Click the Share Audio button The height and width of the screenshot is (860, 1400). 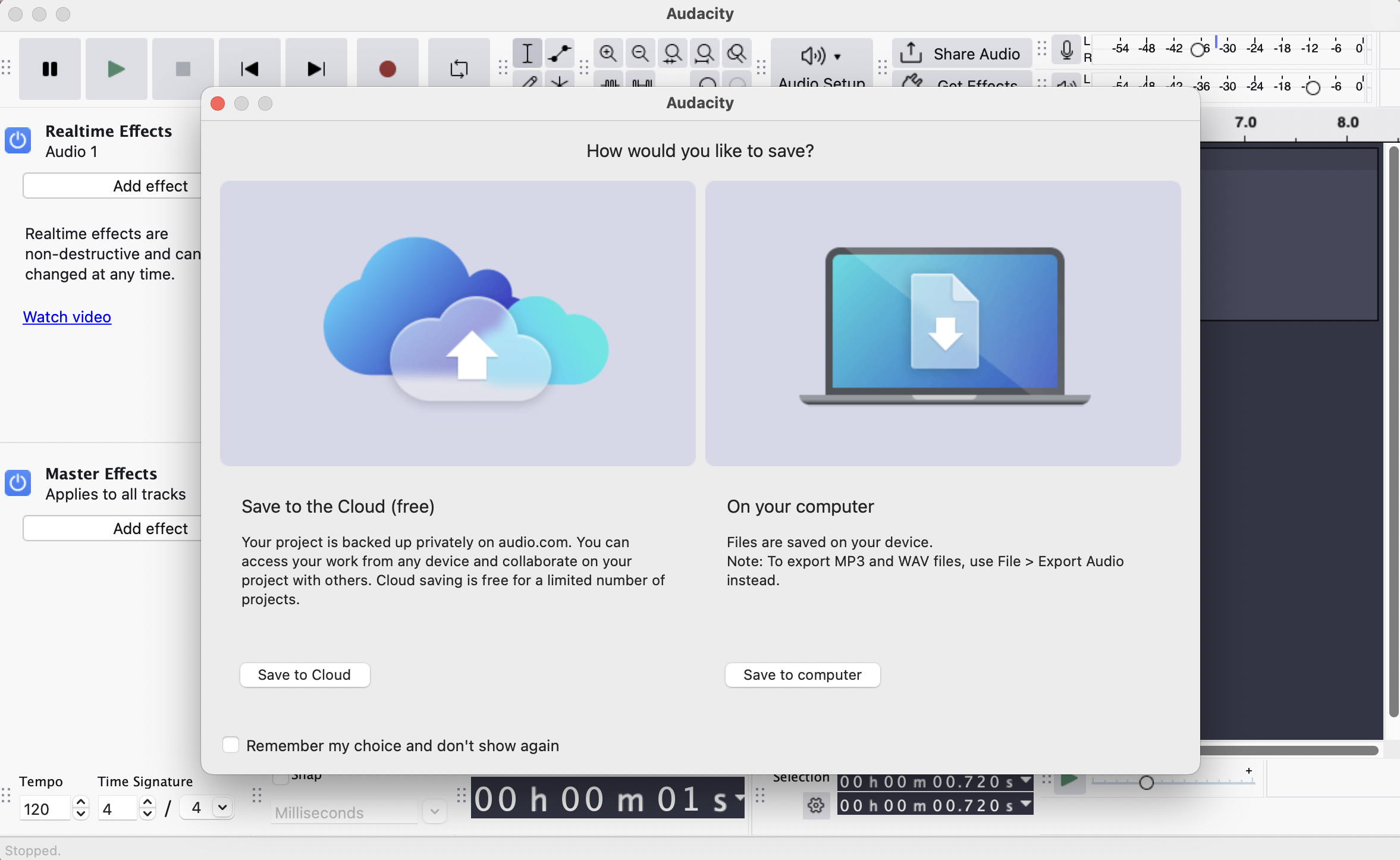(962, 54)
